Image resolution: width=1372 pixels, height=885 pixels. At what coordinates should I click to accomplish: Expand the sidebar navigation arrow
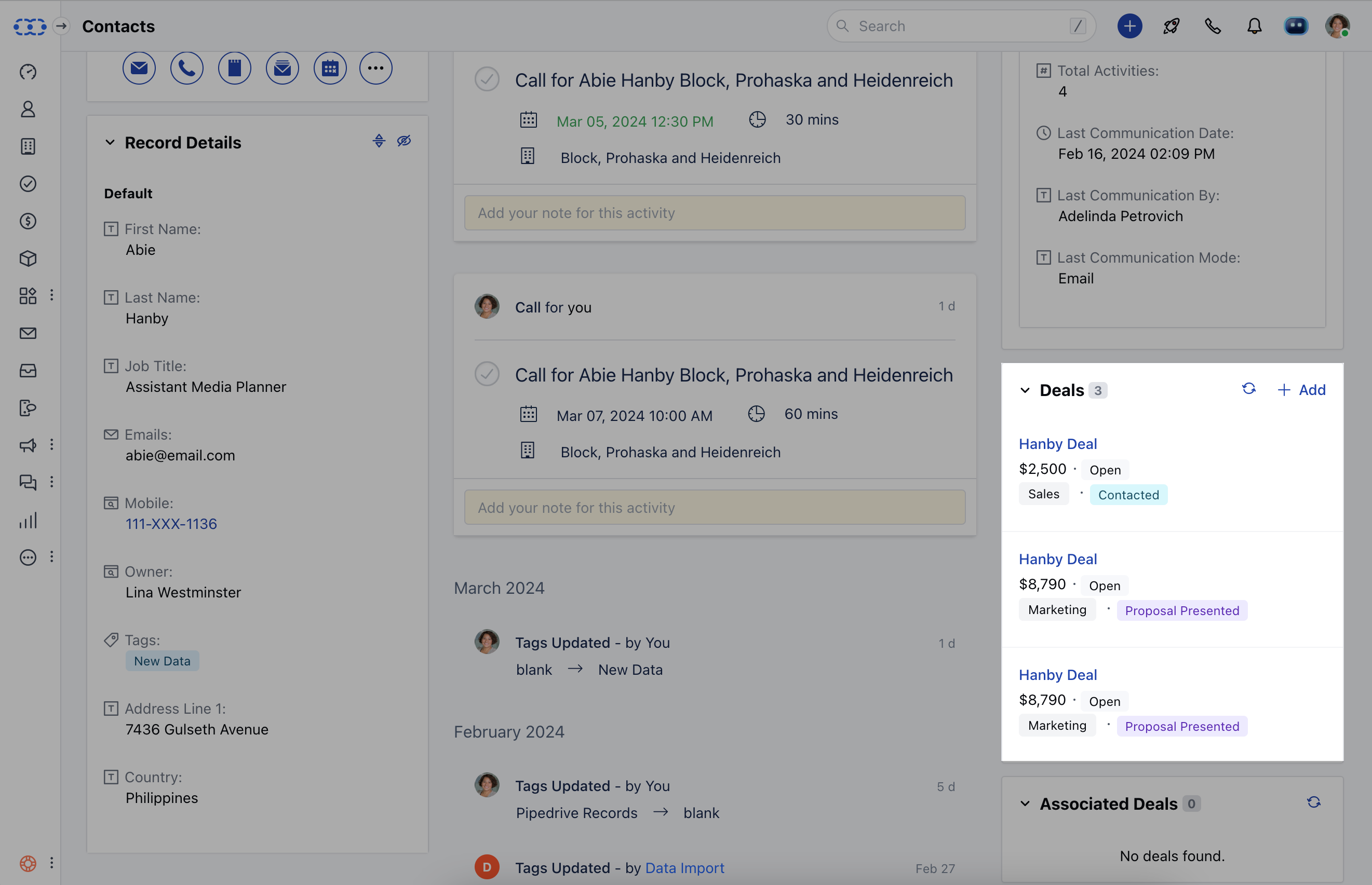coord(61,26)
